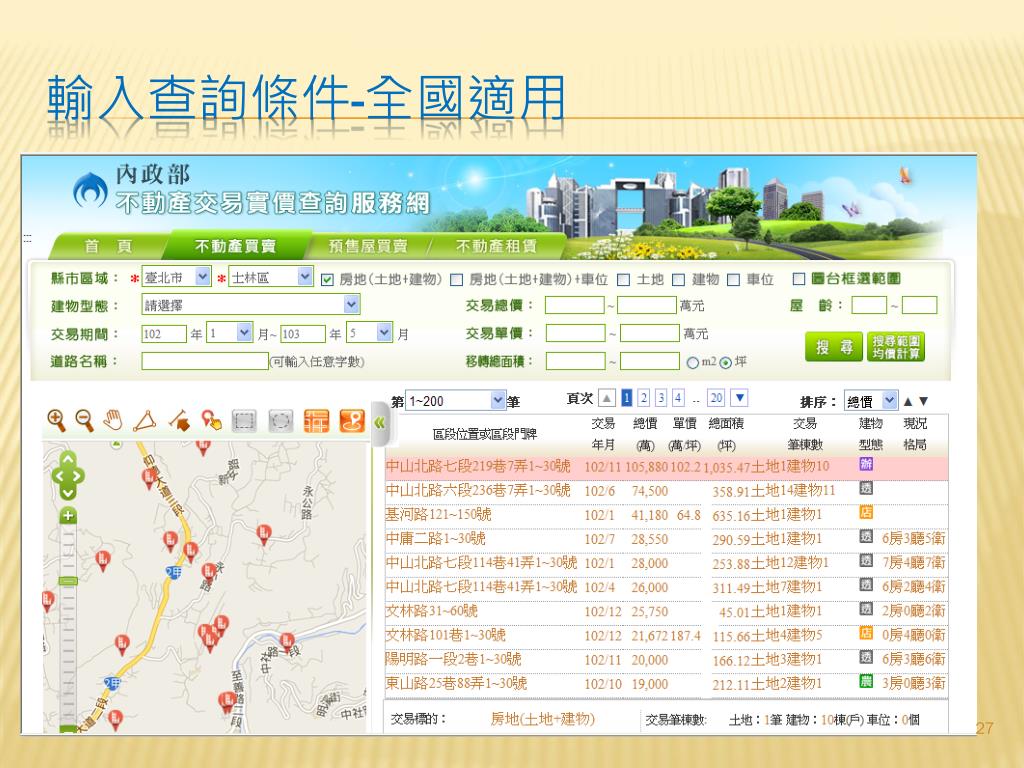Click the 屋齡 minimum age field
The height and width of the screenshot is (768, 1024).
(x=869, y=305)
